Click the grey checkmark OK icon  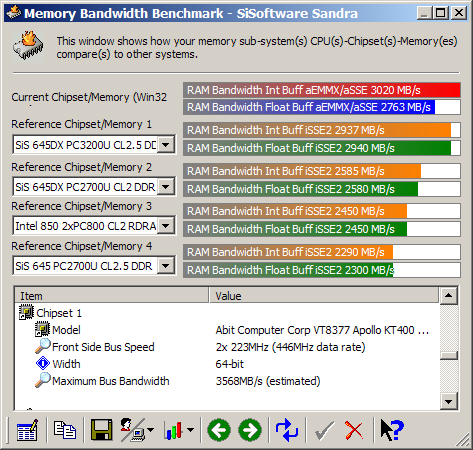[x=324, y=431]
